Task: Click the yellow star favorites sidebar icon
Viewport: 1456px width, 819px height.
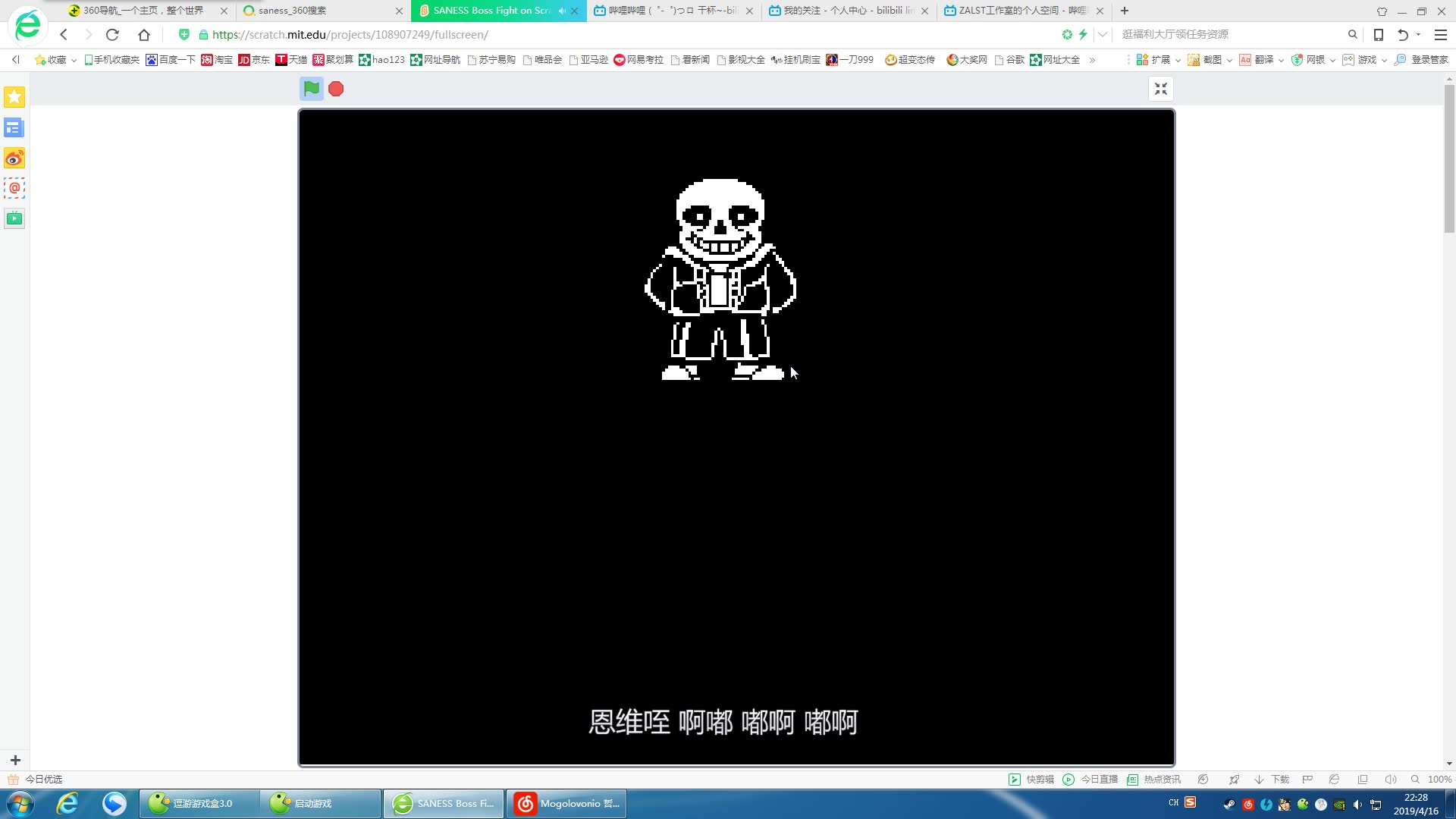Action: point(14,97)
